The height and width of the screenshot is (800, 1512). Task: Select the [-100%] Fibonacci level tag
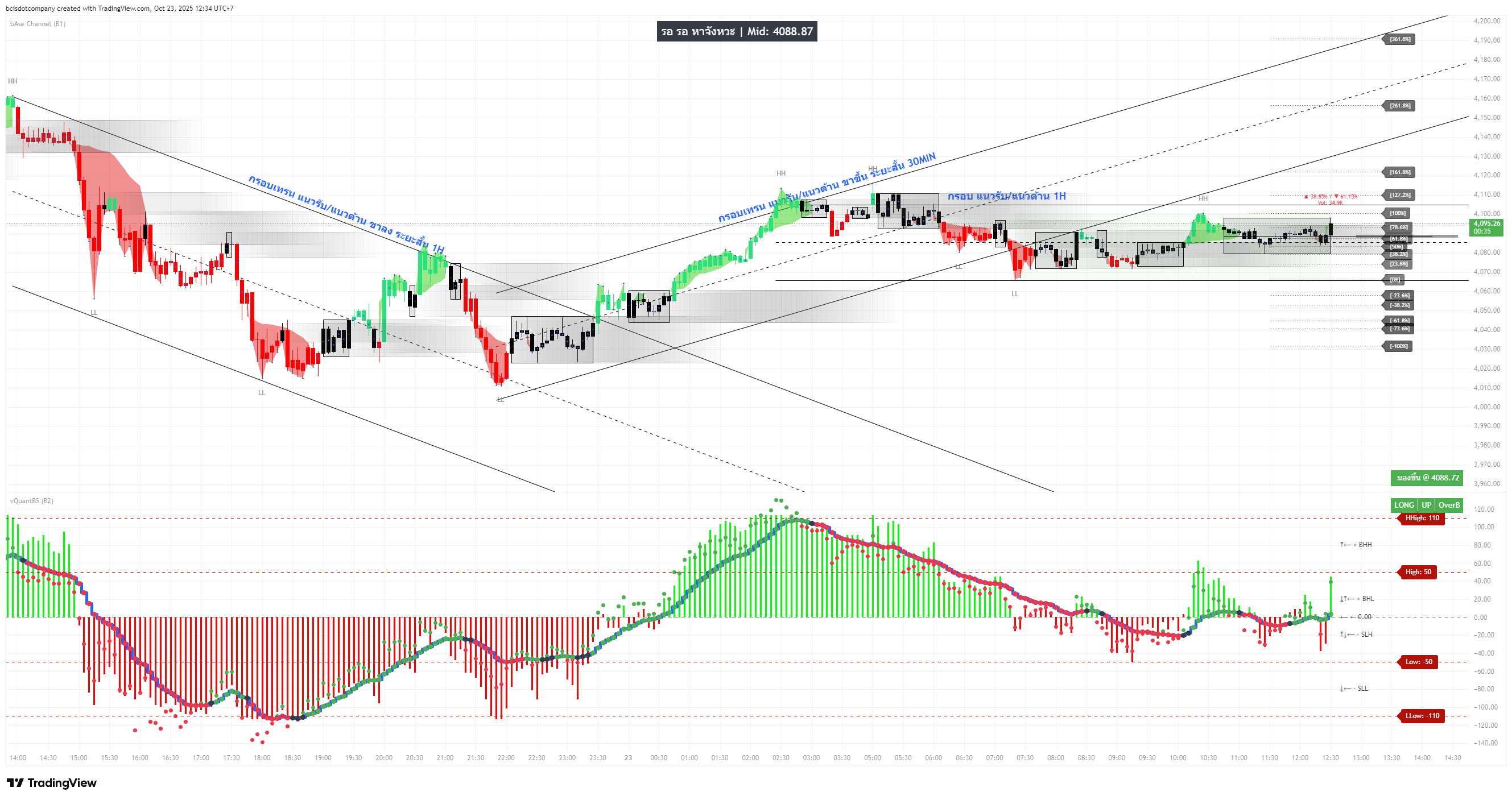click(1399, 347)
